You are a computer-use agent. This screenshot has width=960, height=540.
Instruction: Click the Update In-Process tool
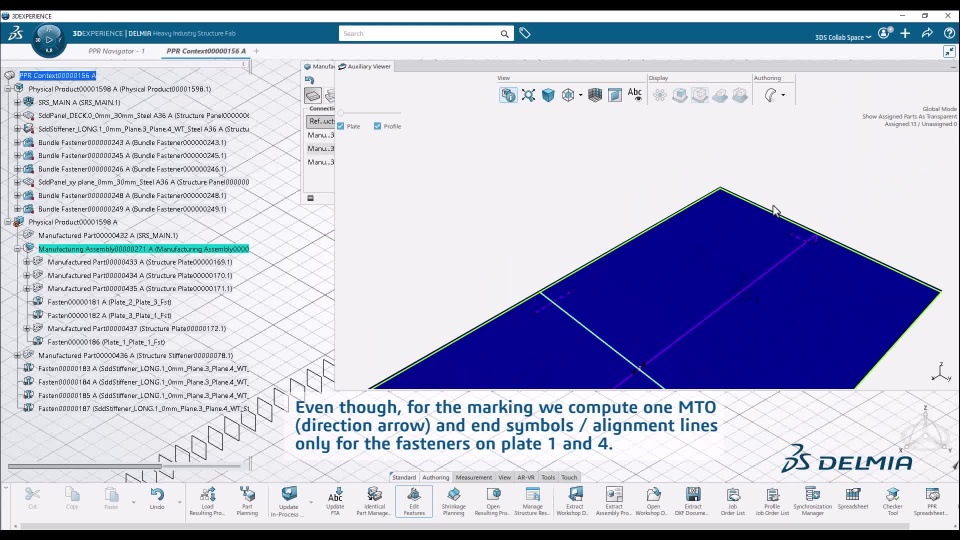[288, 501]
